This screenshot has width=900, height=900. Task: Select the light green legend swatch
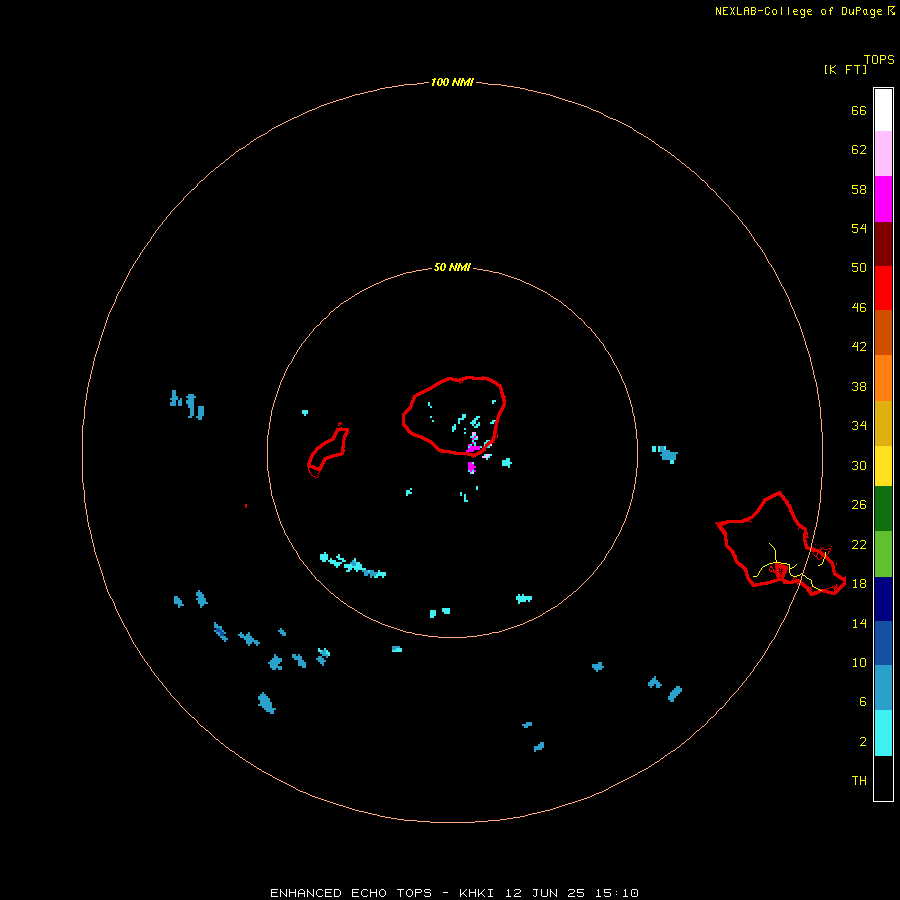pyautogui.click(x=883, y=554)
